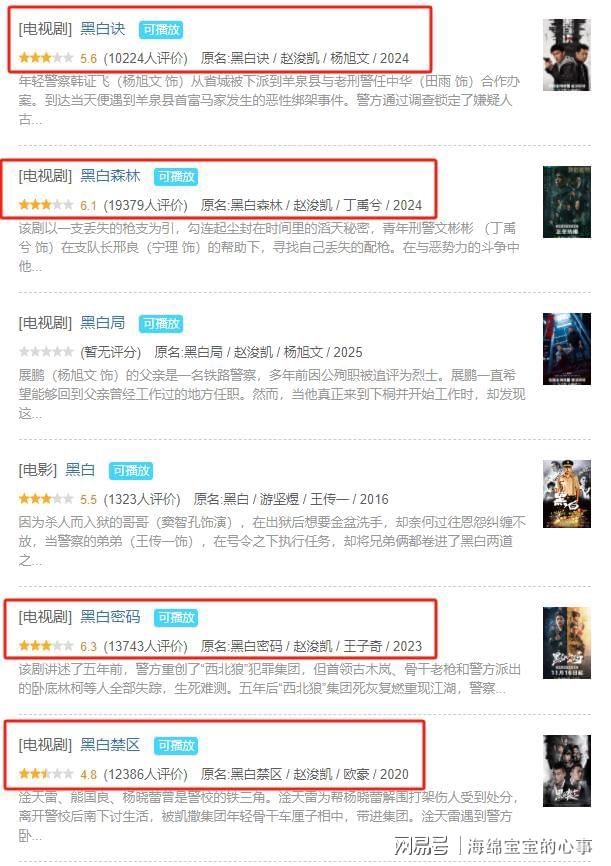Click 可播放 badge next to 黑白禁区
This screenshot has width=611, height=866.
coord(176,746)
